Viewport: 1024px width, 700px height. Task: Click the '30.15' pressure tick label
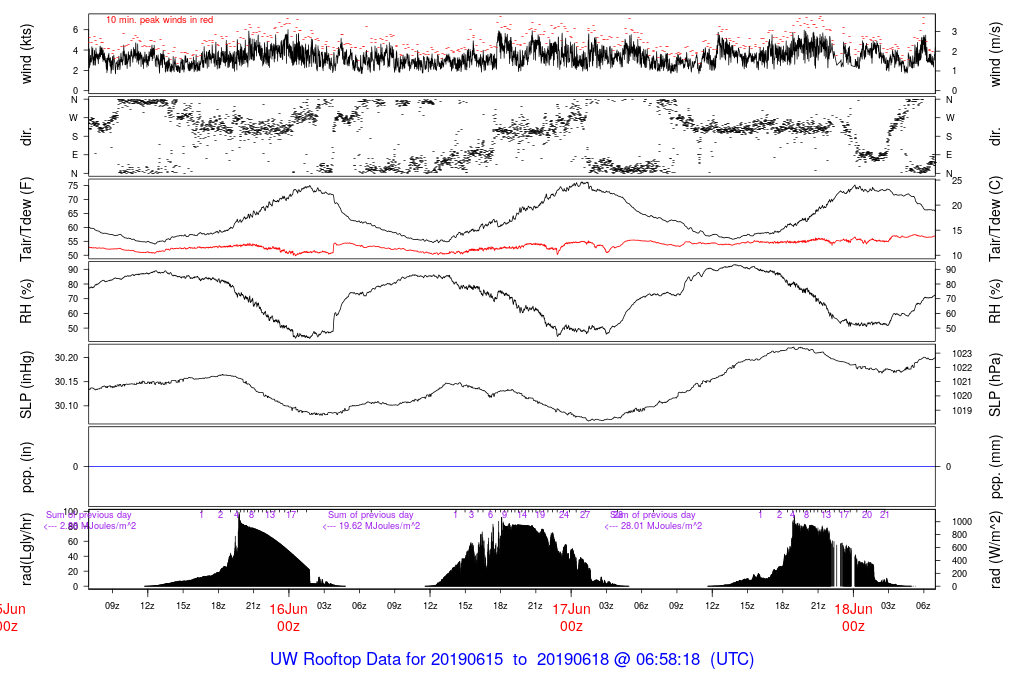(x=67, y=381)
